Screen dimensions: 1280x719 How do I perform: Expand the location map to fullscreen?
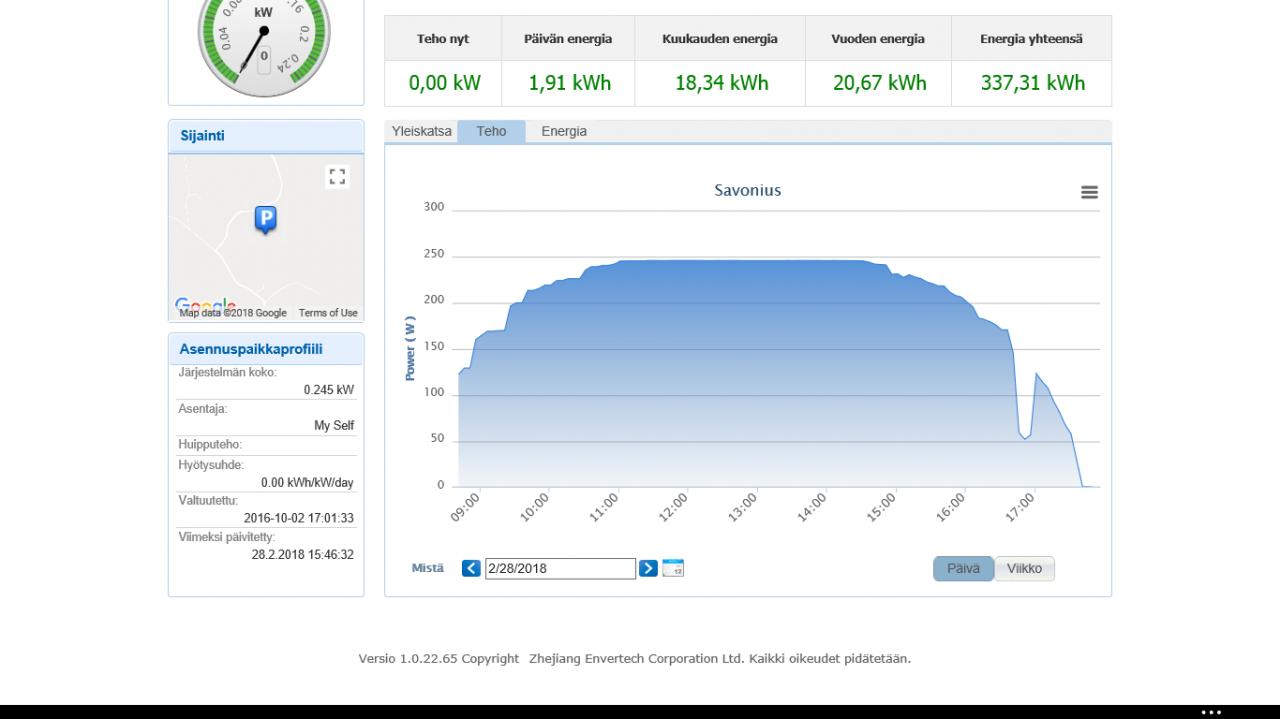click(337, 177)
